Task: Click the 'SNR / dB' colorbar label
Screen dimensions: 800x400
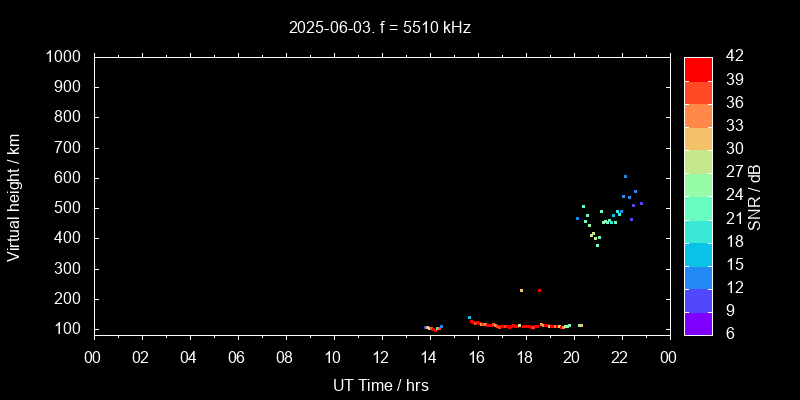Action: coord(755,196)
